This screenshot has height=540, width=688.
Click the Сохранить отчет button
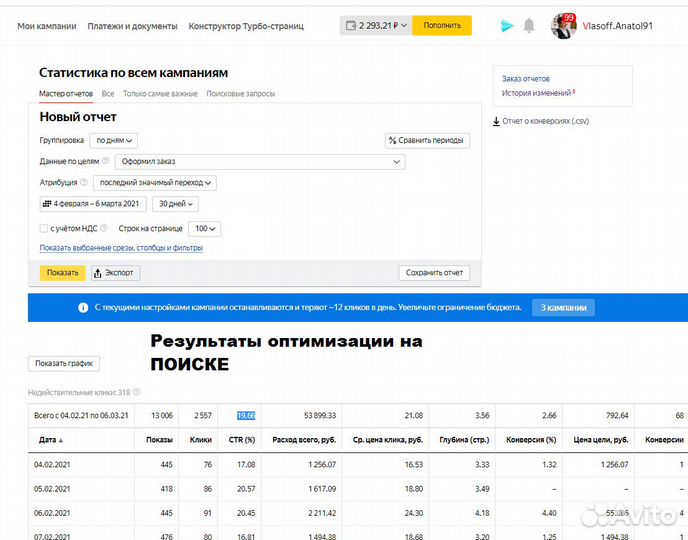tap(434, 273)
